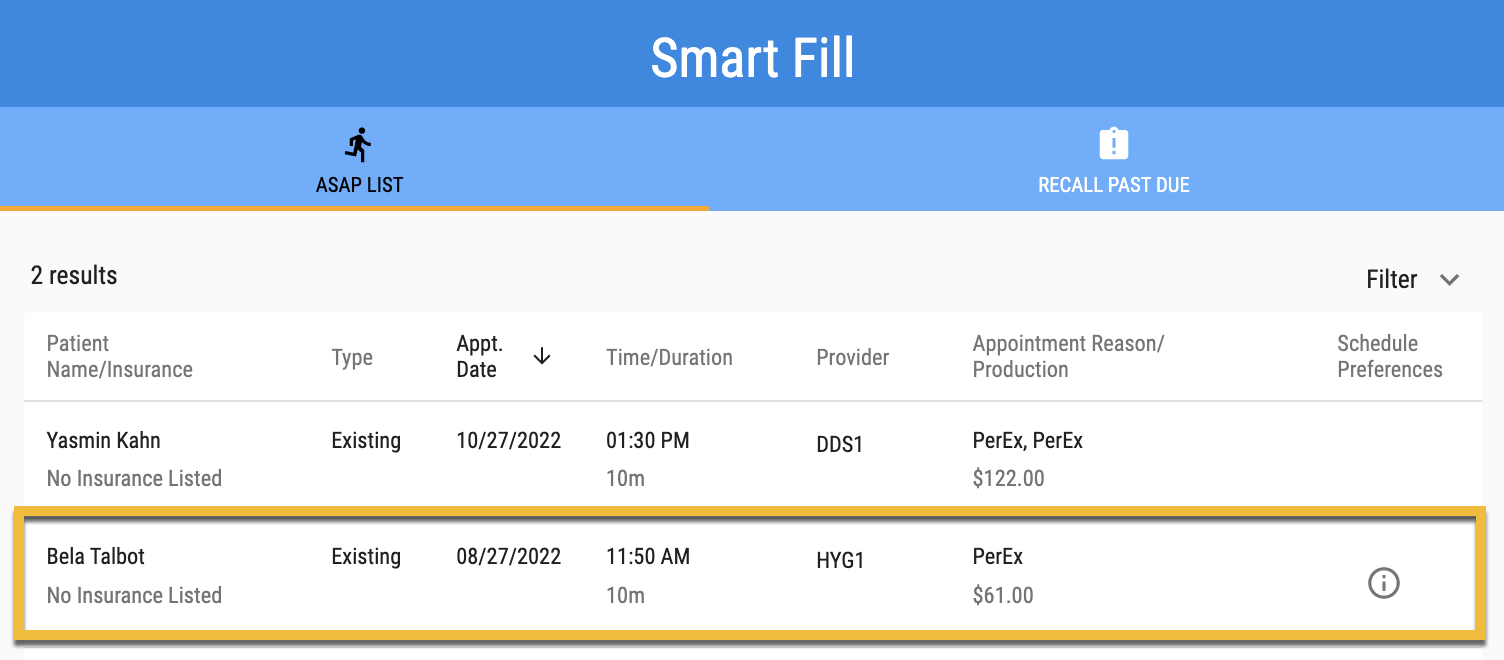Click the HYG1 provider cell
1504x660 pixels.
(840, 561)
